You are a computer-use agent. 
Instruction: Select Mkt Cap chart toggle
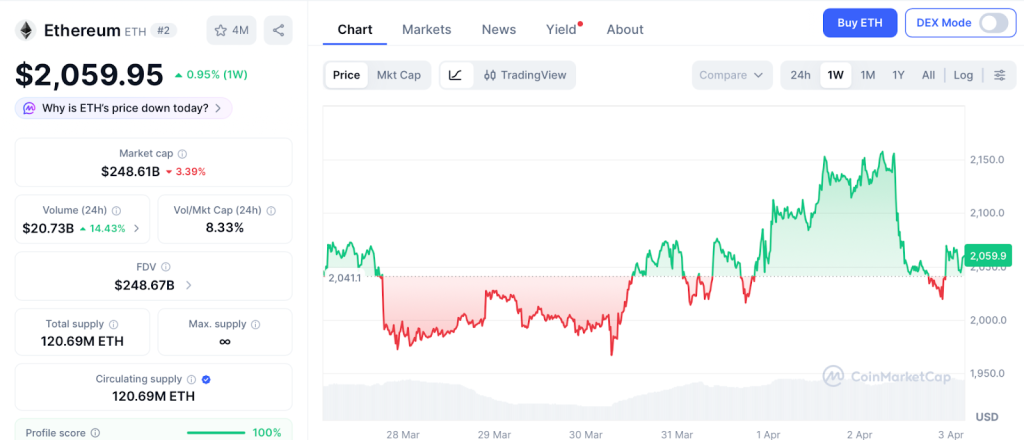tap(398, 75)
